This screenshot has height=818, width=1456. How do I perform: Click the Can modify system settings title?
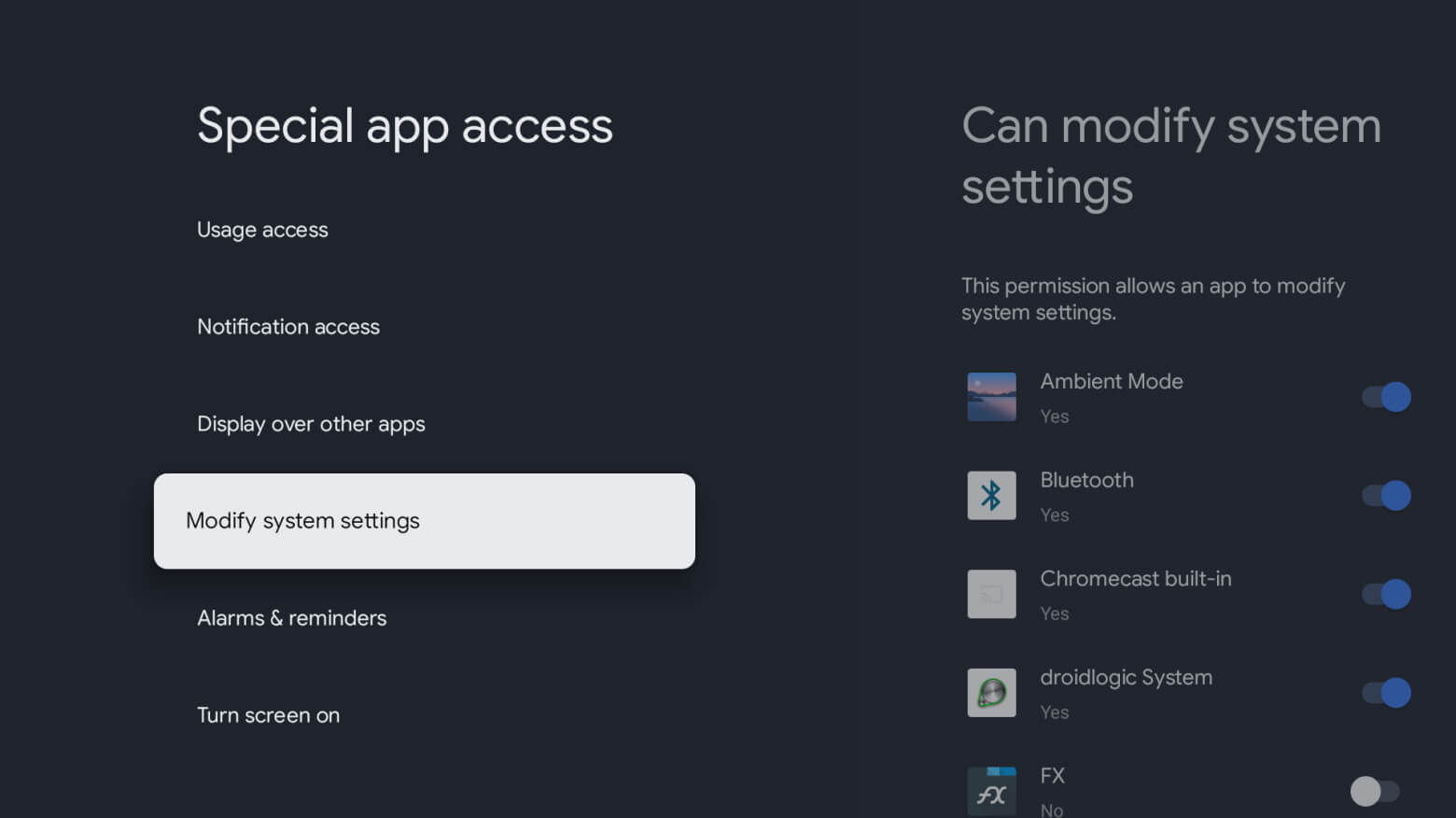click(x=1171, y=156)
